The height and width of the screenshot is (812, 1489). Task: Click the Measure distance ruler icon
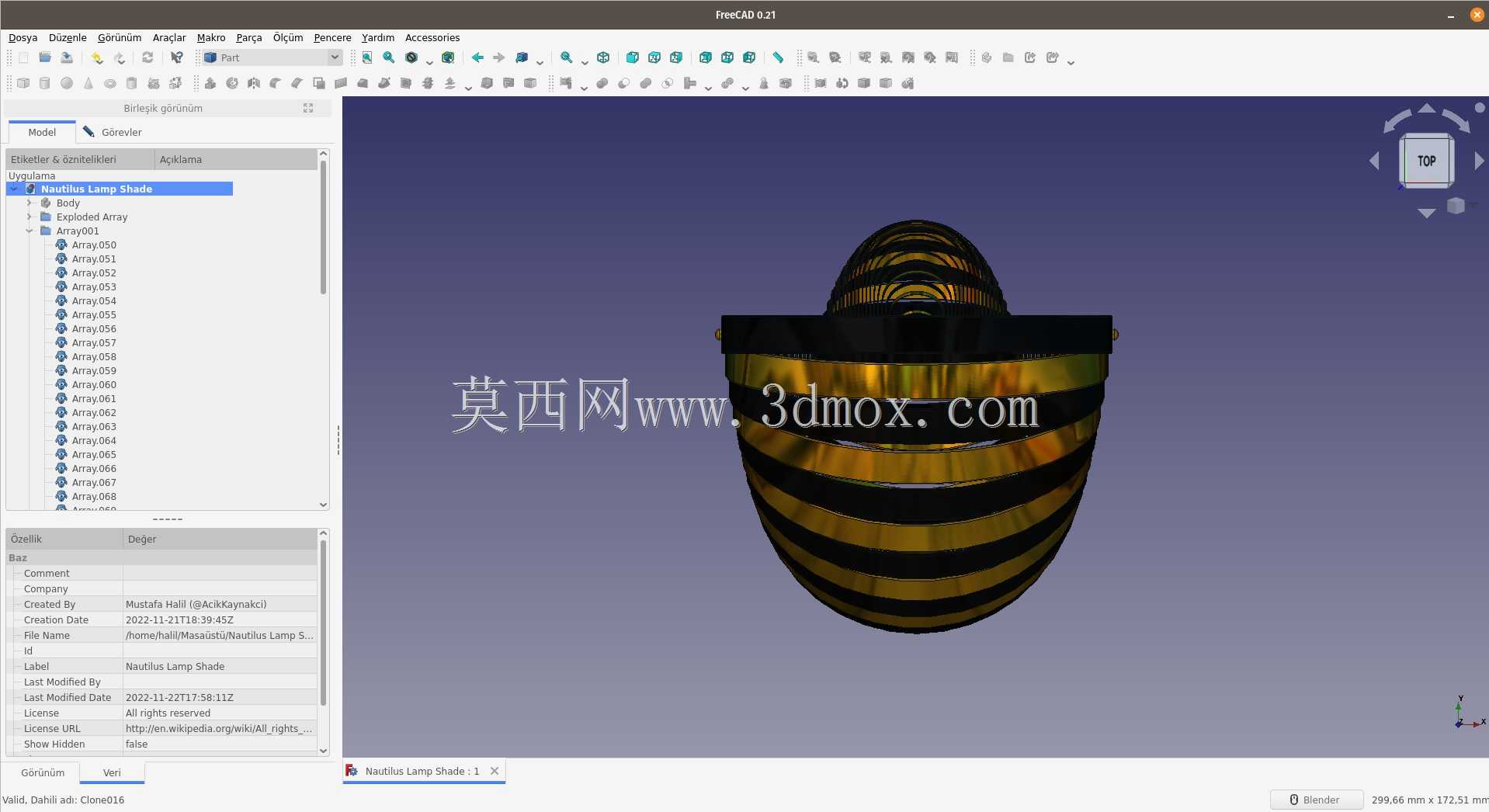(x=778, y=57)
